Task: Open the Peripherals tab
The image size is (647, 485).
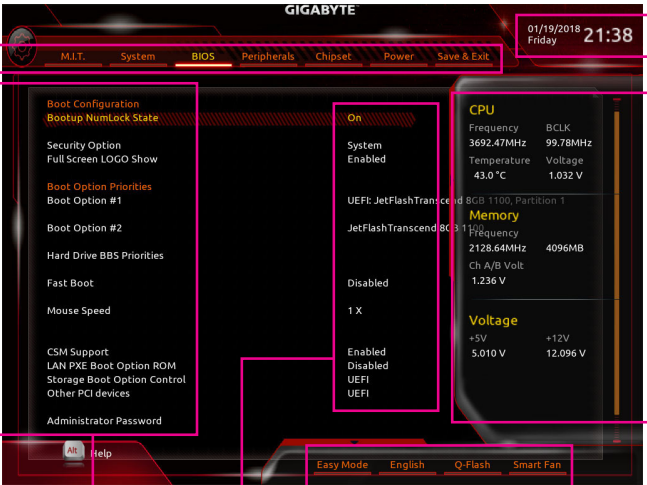Action: [x=268, y=57]
